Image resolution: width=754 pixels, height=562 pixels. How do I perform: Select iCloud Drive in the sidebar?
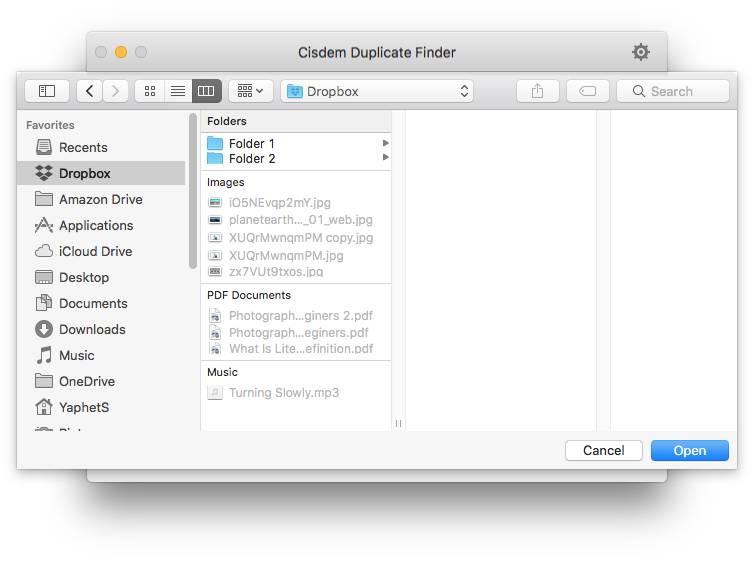click(x=101, y=251)
